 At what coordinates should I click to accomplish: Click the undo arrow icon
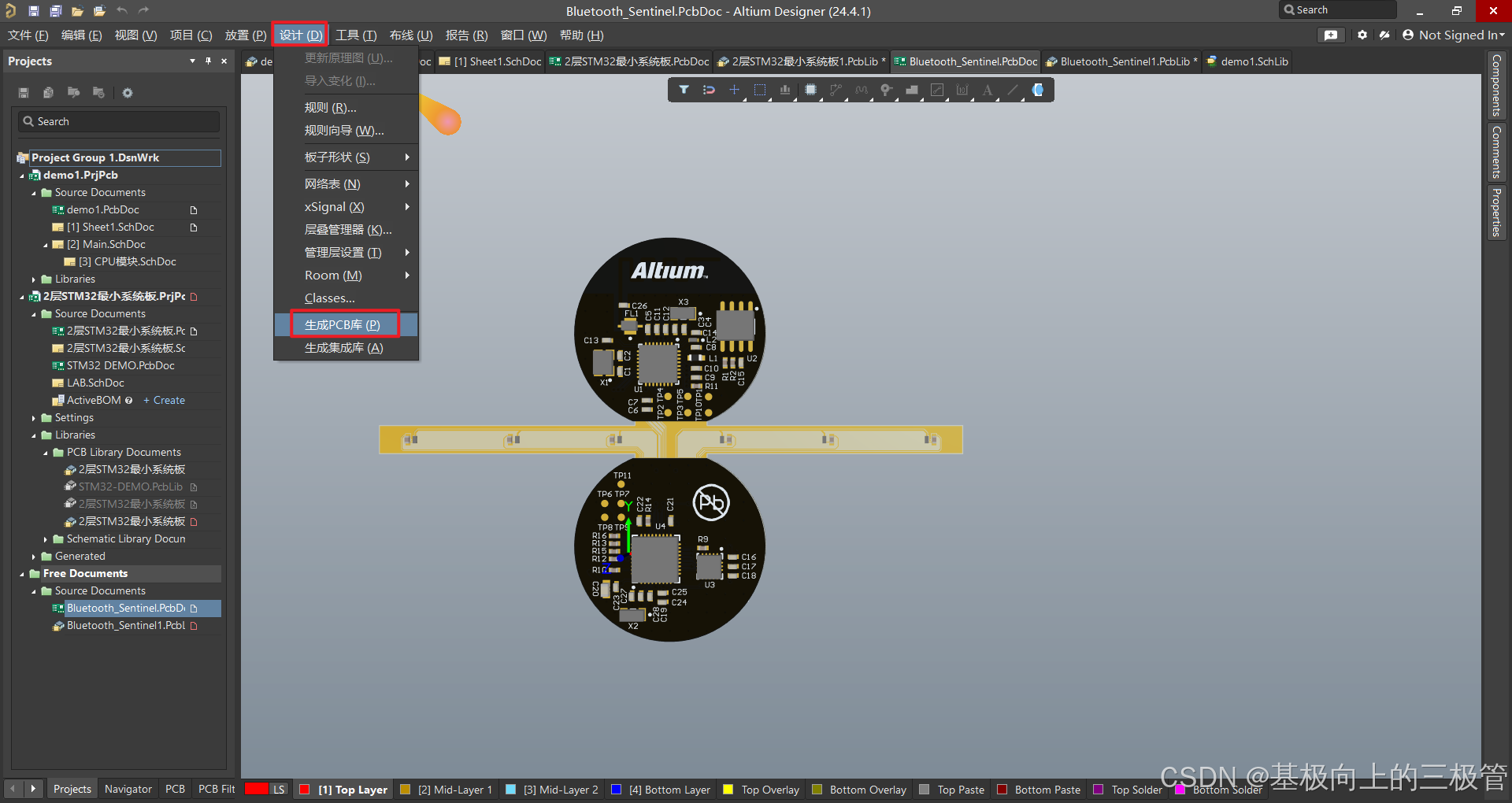pos(122,11)
